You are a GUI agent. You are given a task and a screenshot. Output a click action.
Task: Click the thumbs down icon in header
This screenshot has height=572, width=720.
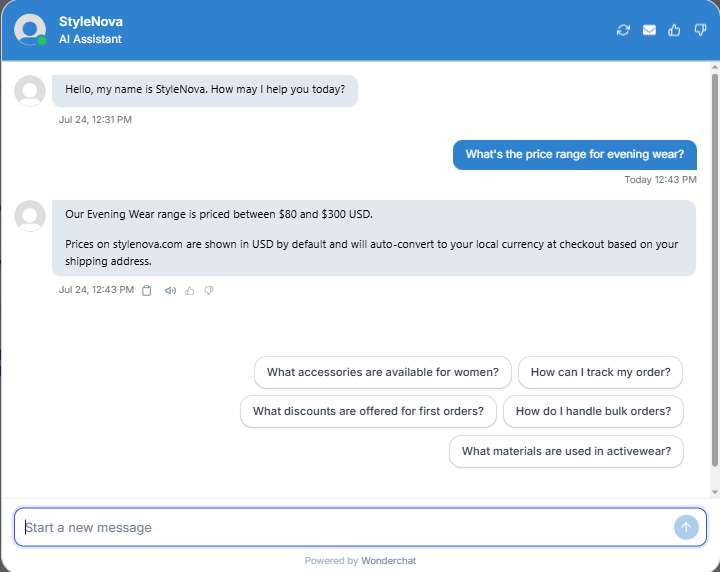point(700,30)
